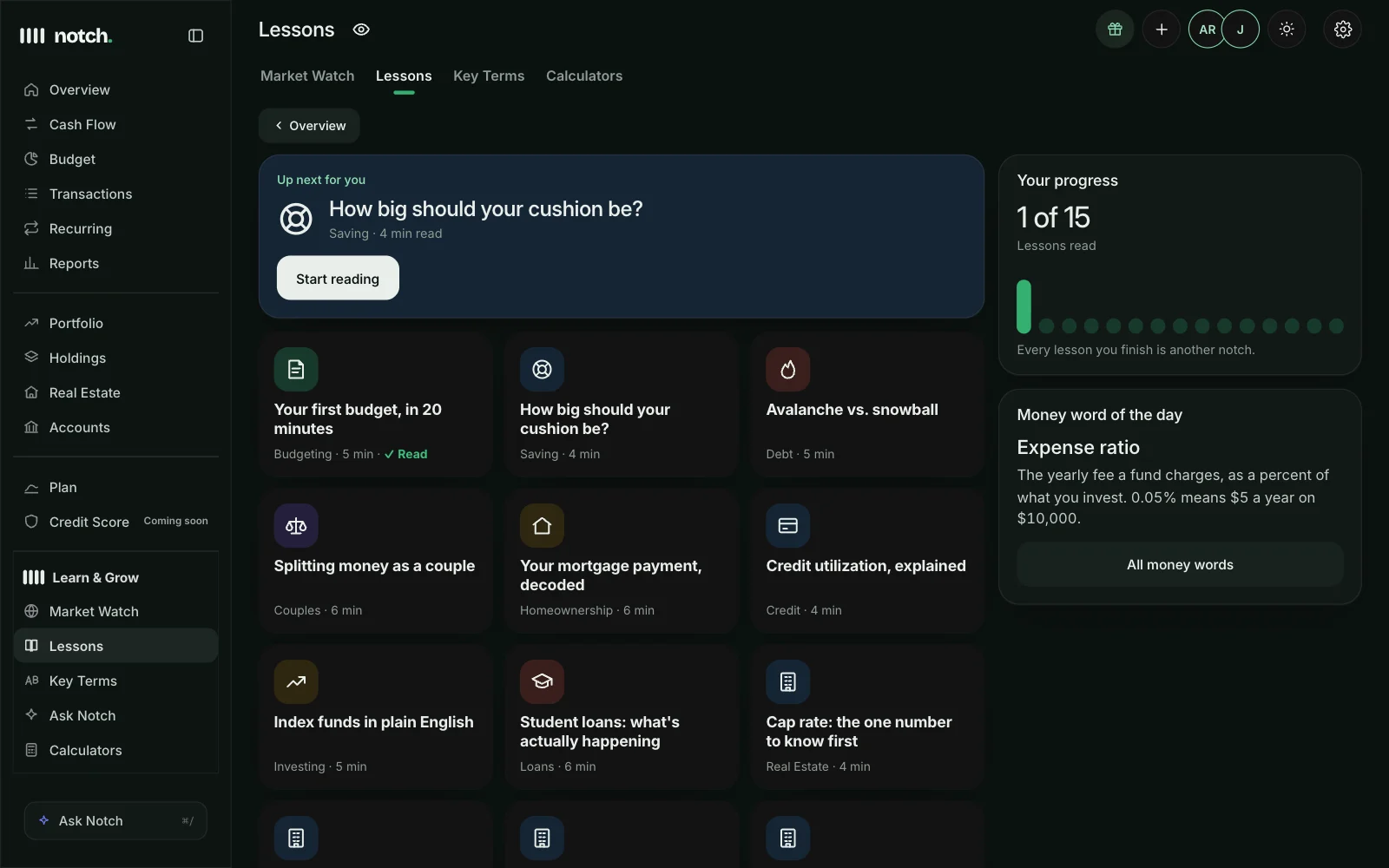1389x868 pixels.
Task: Toggle the light/dark theme sun icon
Action: point(1287,30)
